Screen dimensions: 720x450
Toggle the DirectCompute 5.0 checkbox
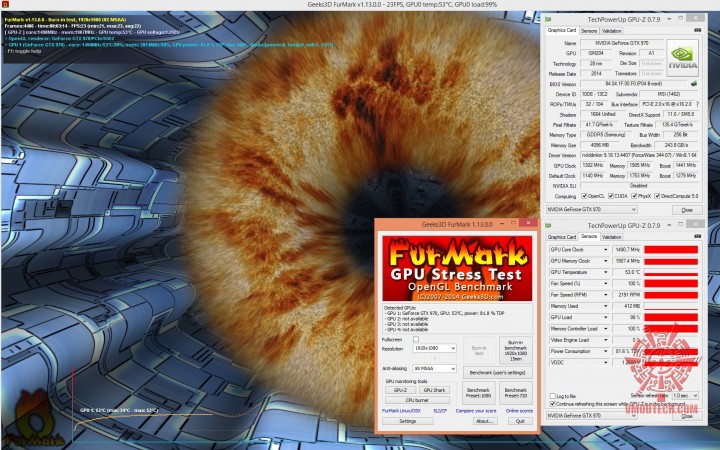(657, 196)
